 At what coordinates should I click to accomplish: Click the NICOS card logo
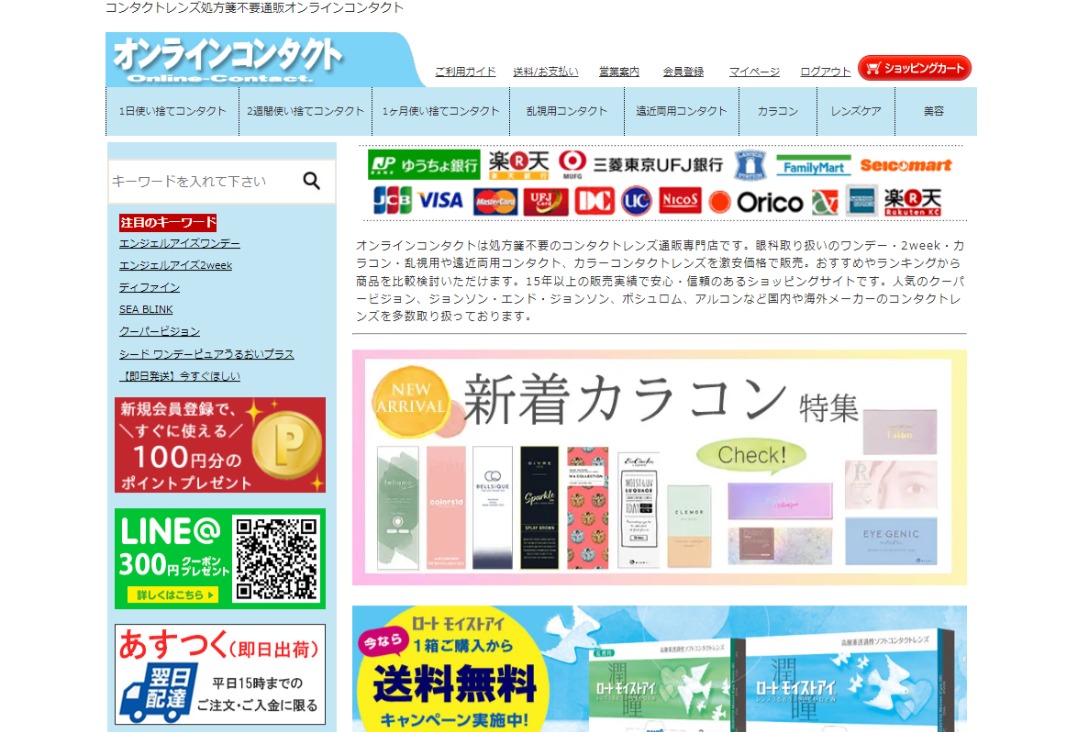[x=680, y=201]
